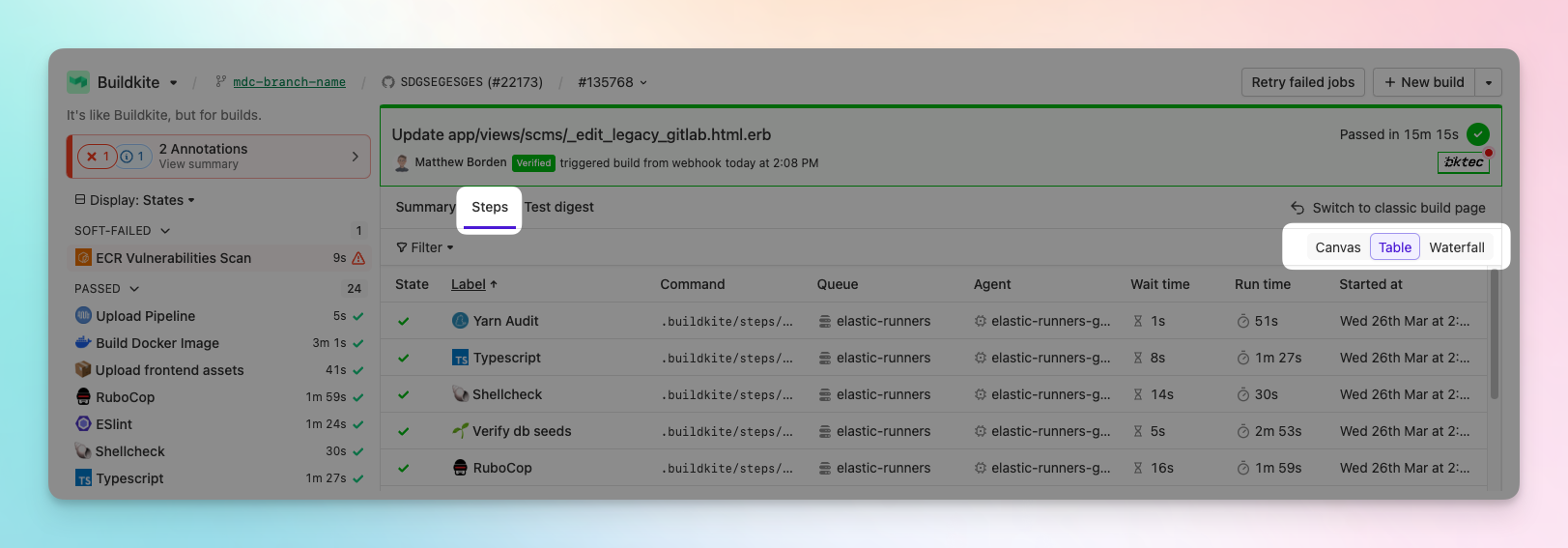Click the Verify db seeds icon
Viewport: 1568px width, 548px height.
[x=461, y=431]
